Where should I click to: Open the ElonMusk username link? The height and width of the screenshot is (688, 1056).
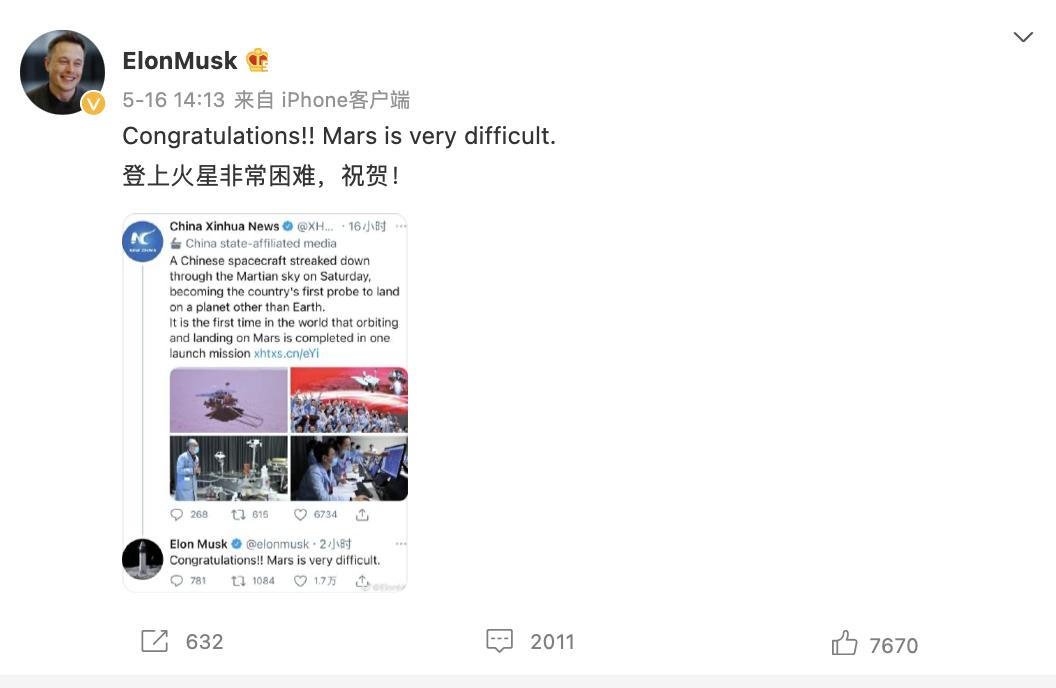click(x=180, y=60)
